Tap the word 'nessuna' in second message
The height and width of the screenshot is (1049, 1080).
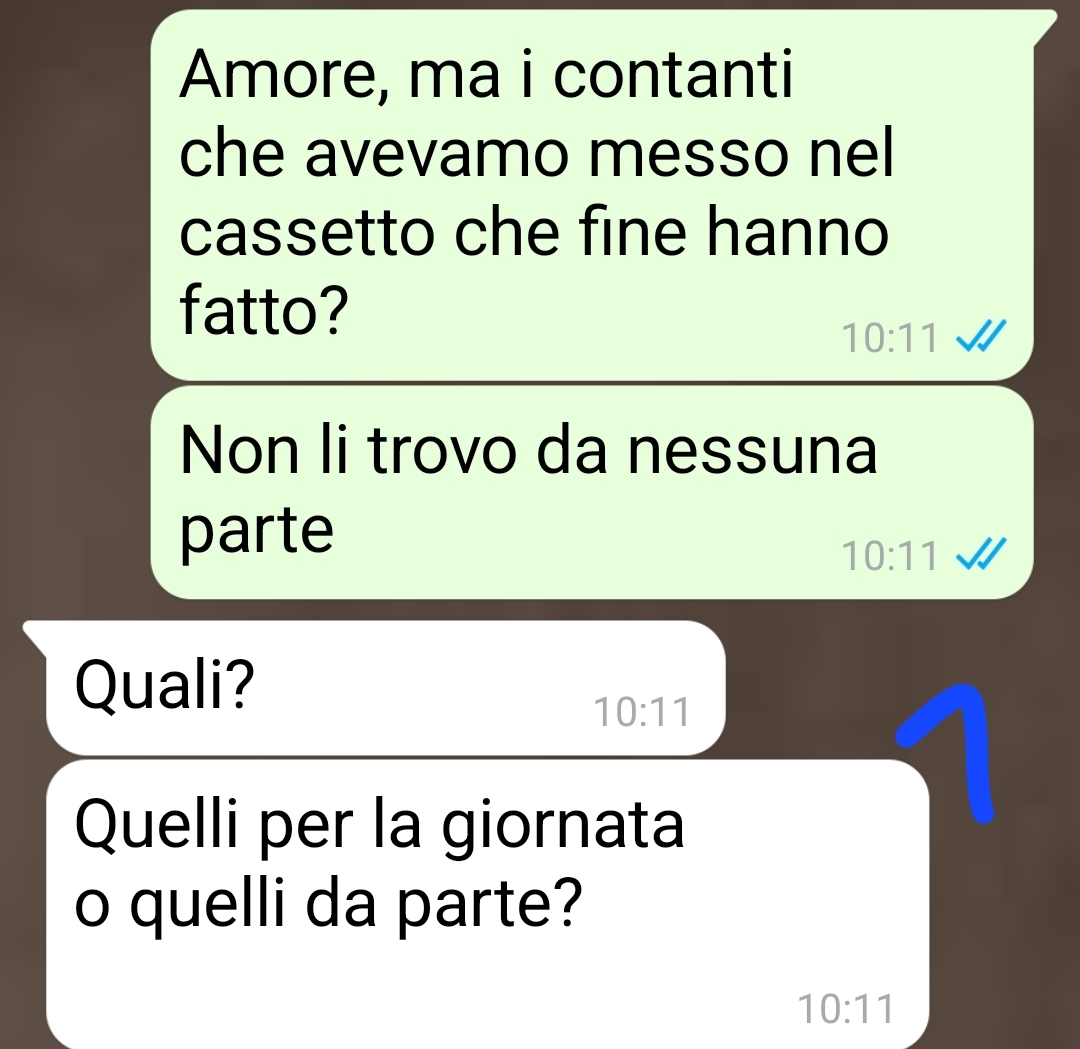pos(752,451)
